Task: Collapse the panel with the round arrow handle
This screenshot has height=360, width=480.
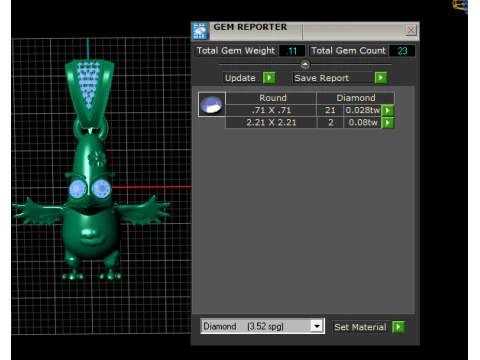Action: [x=305, y=64]
